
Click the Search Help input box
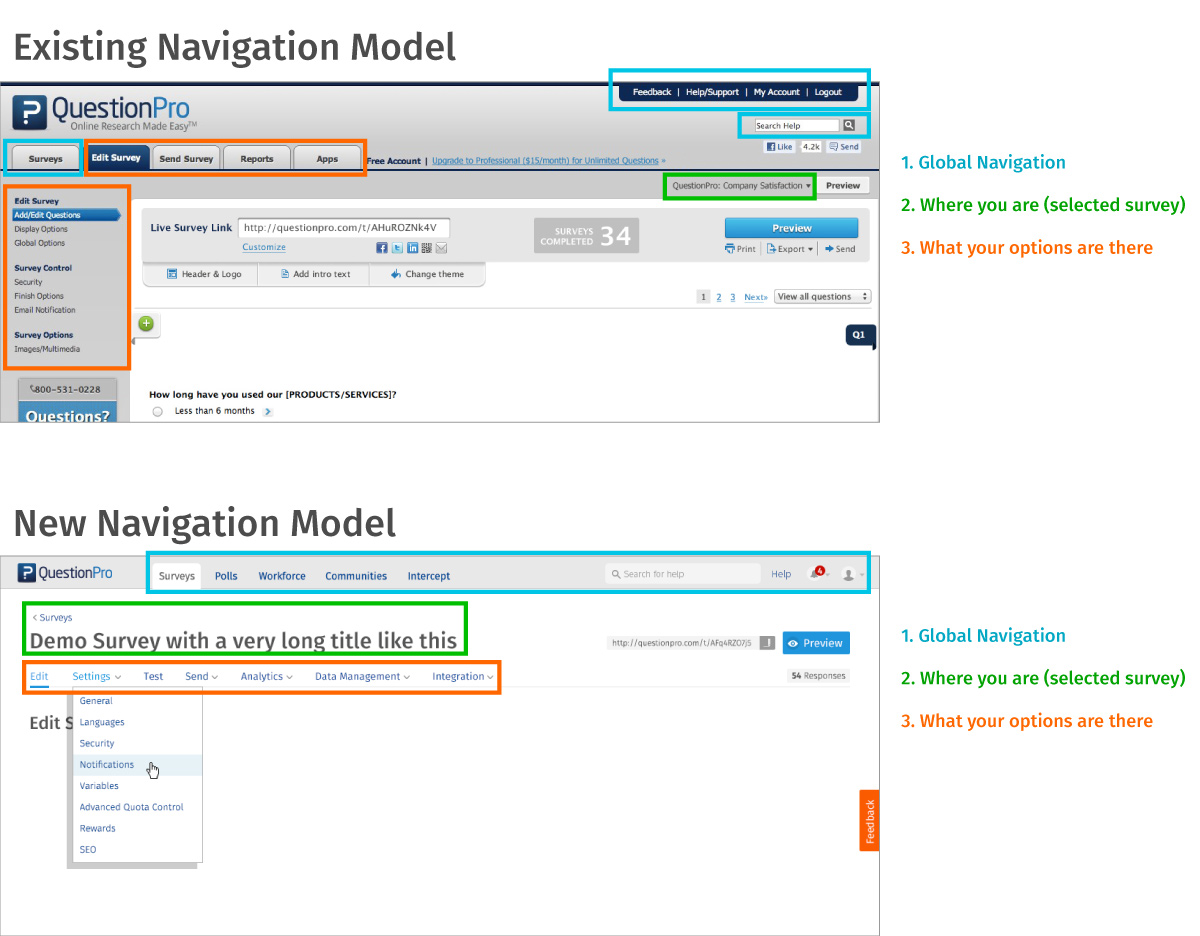[x=797, y=126]
